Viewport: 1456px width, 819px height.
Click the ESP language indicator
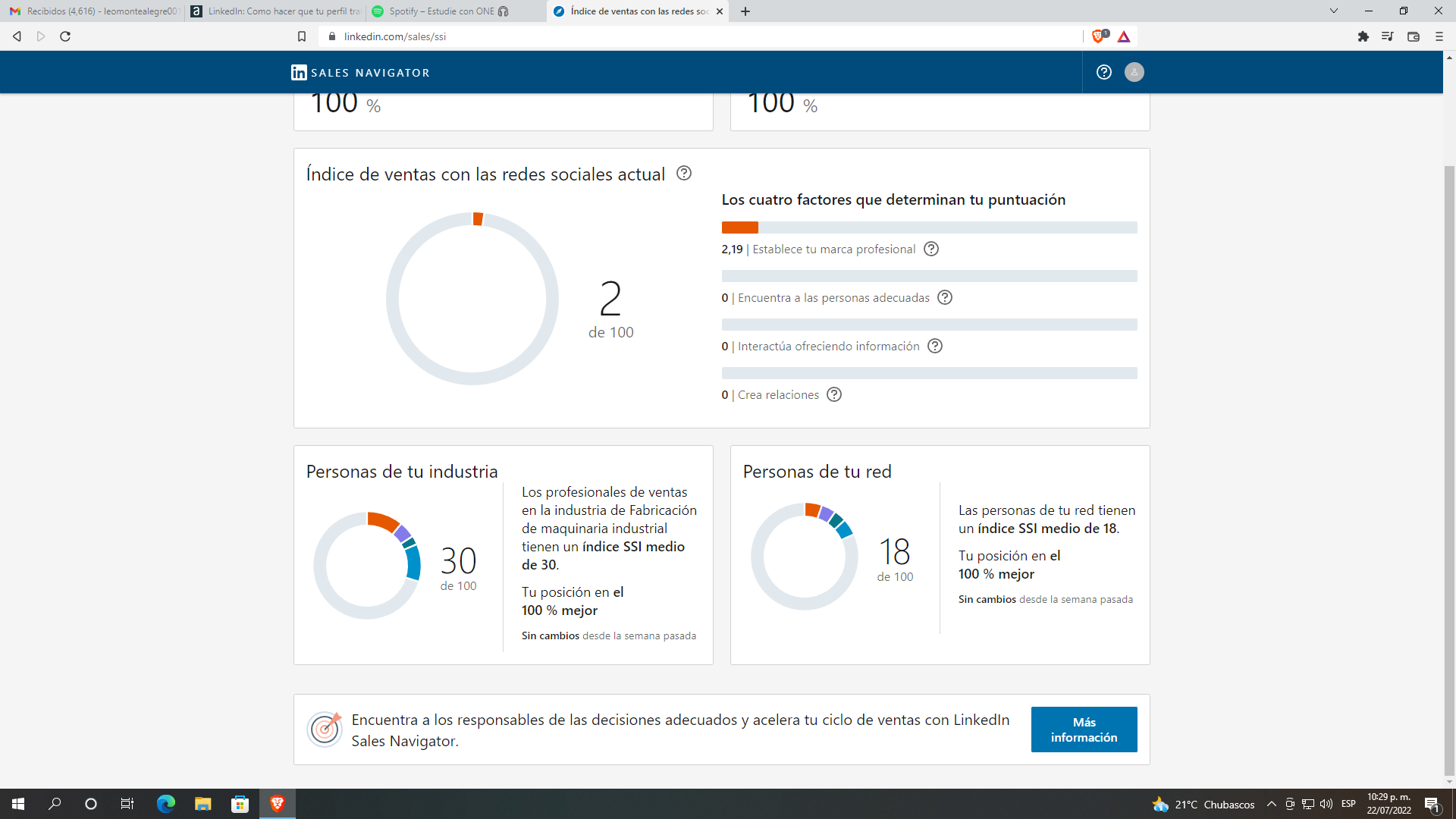coord(1348,804)
